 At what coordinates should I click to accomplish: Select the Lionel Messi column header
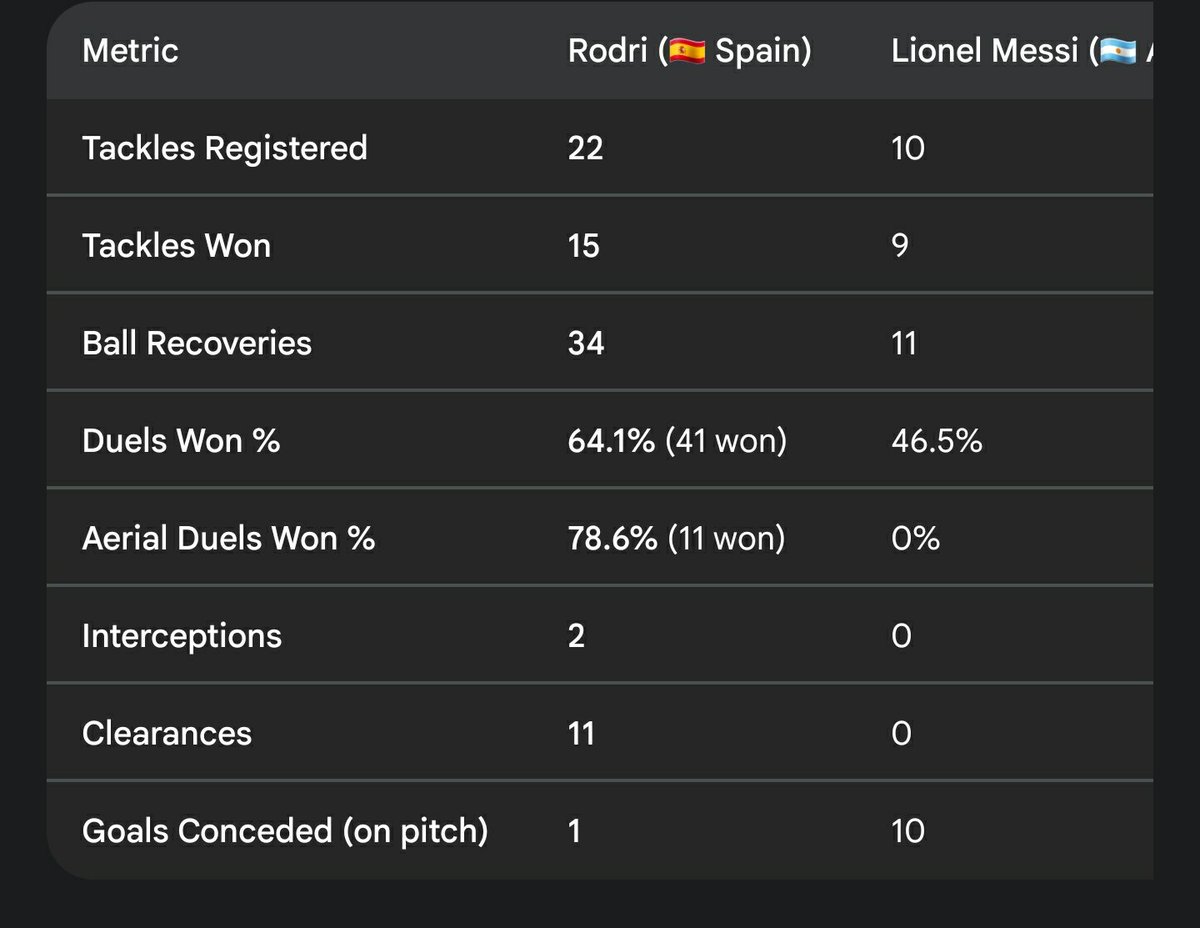coord(1022,50)
